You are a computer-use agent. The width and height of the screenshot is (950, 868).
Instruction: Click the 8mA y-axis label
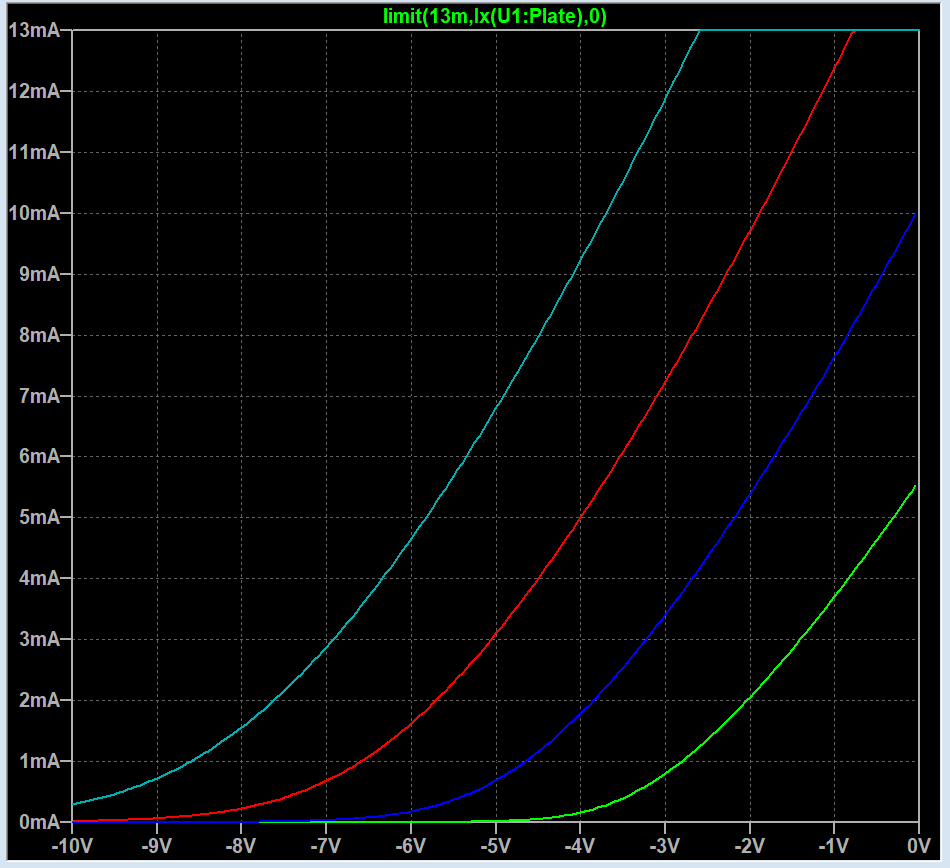pos(39,335)
